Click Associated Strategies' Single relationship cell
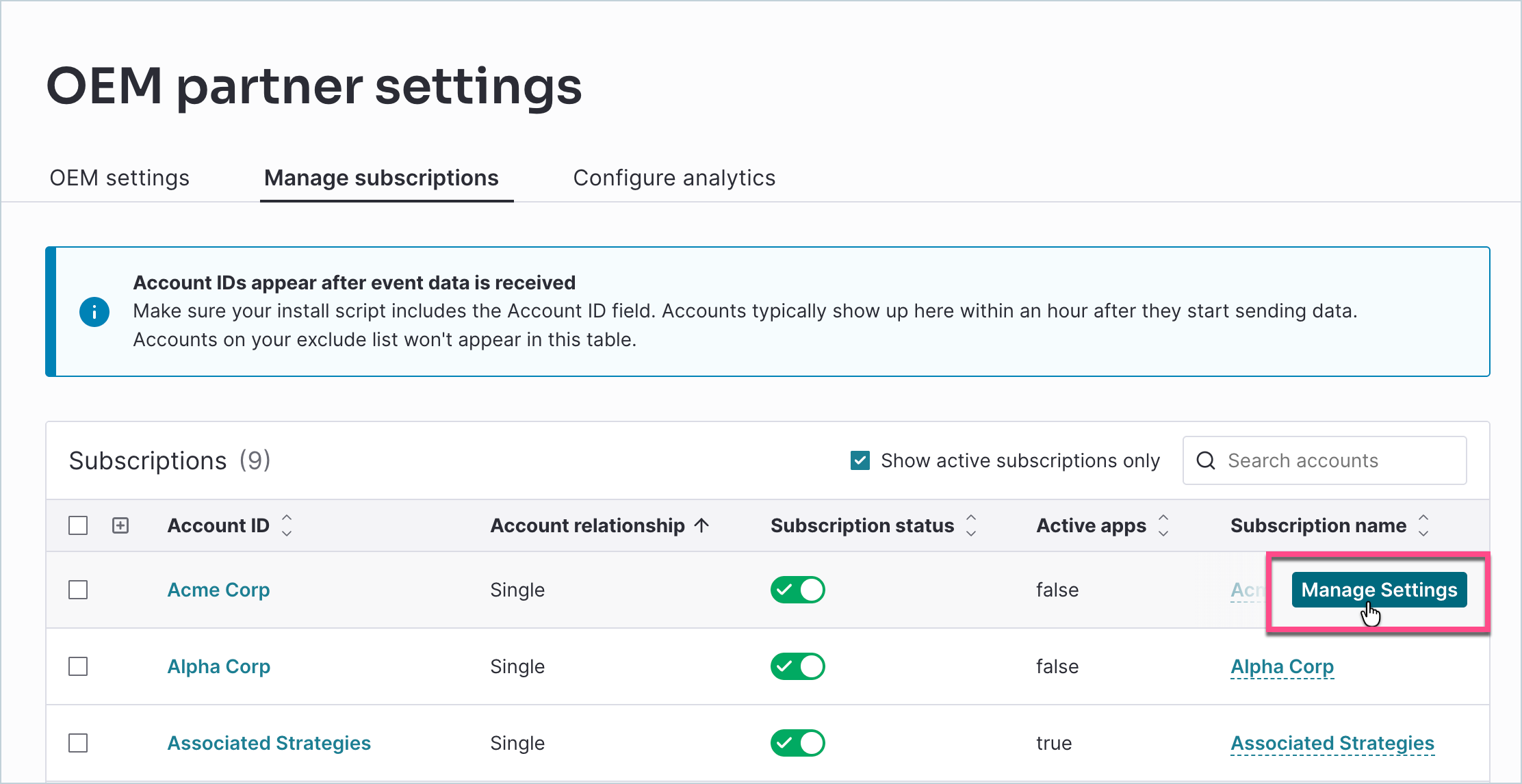Screen dimensions: 1522x784 pyautogui.click(x=517, y=743)
